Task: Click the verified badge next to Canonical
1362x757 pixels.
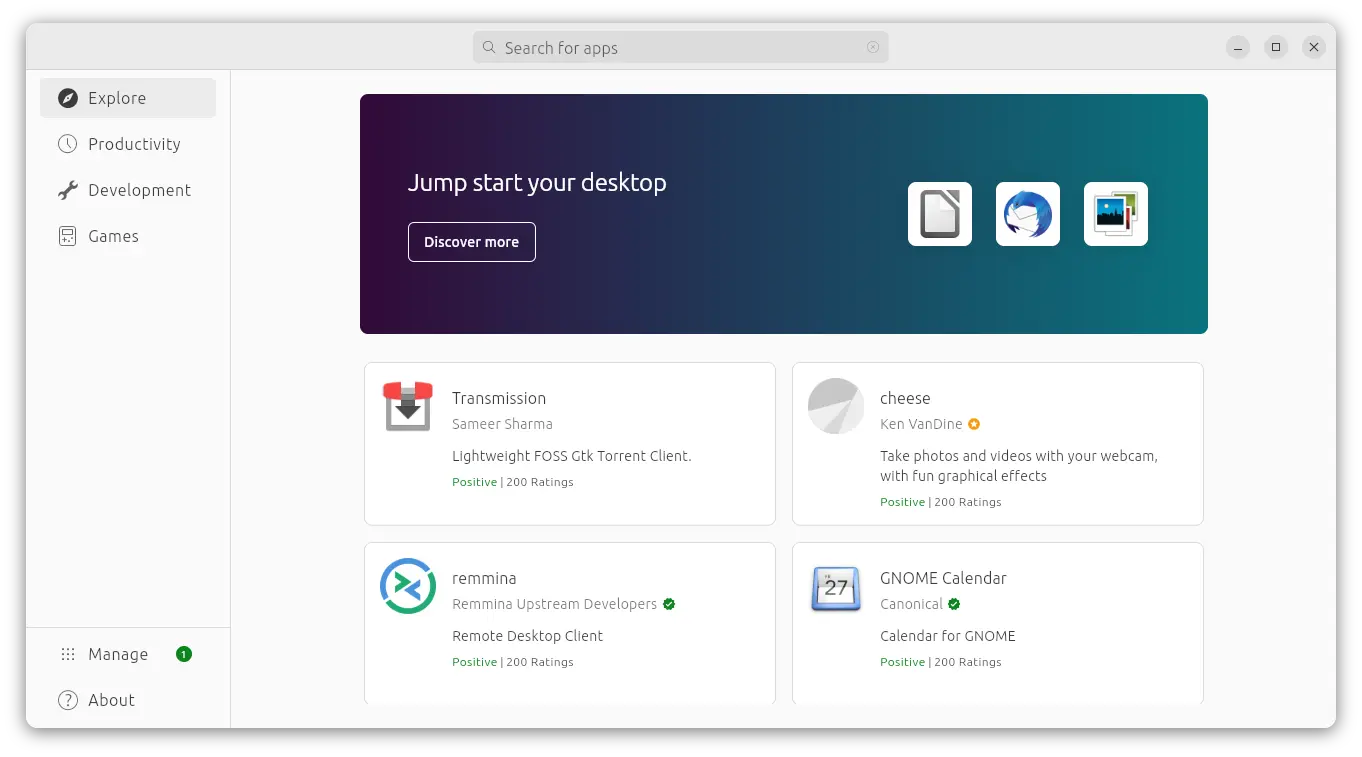Action: coord(954,604)
